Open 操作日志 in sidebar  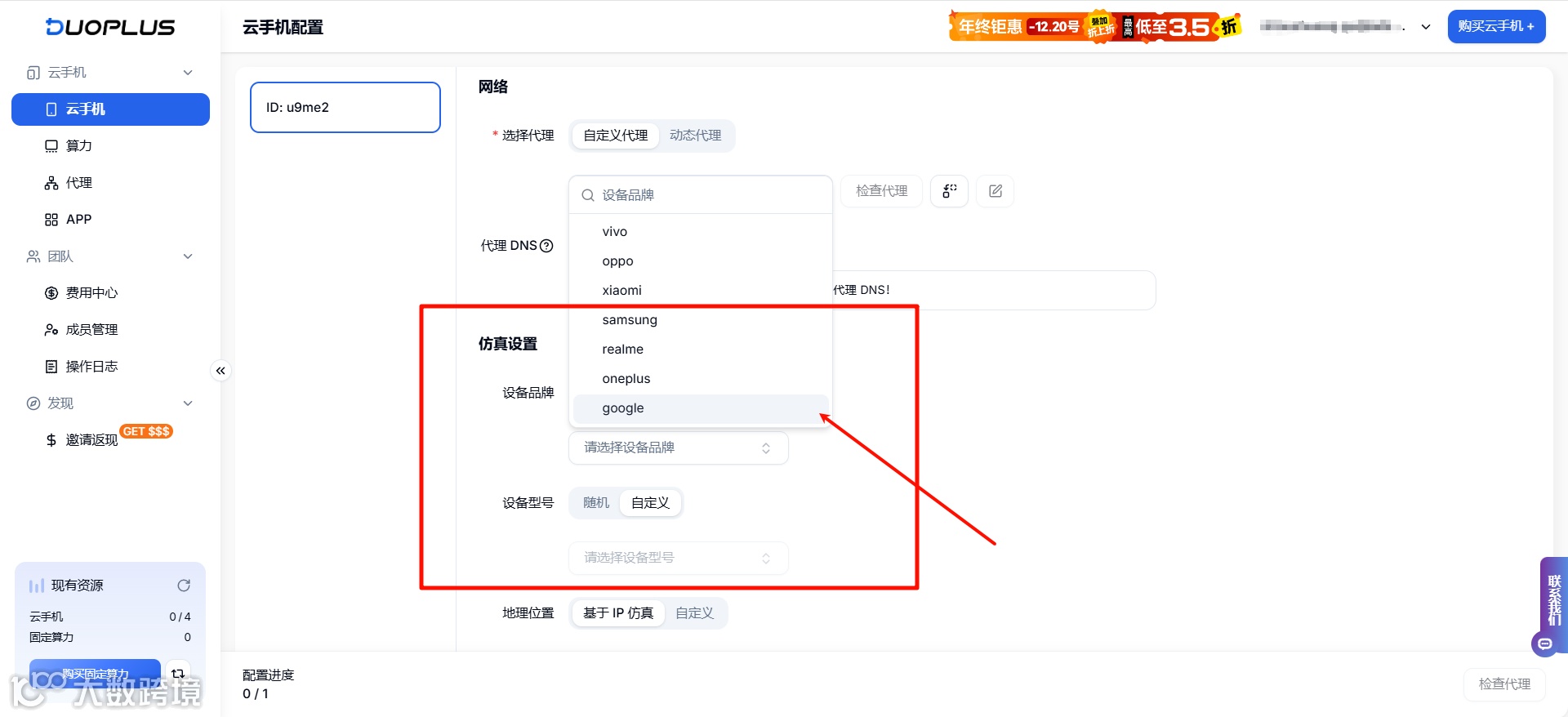click(x=110, y=367)
